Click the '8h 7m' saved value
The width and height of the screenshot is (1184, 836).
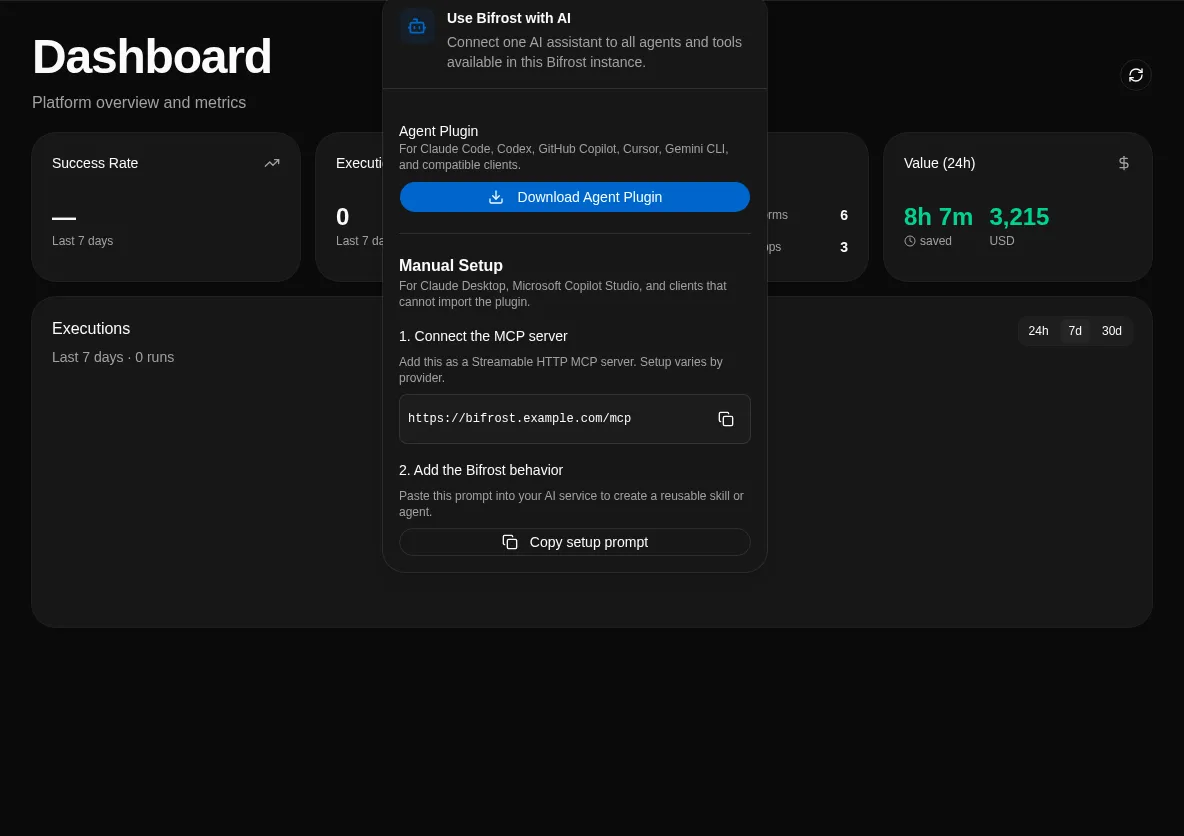click(938, 217)
